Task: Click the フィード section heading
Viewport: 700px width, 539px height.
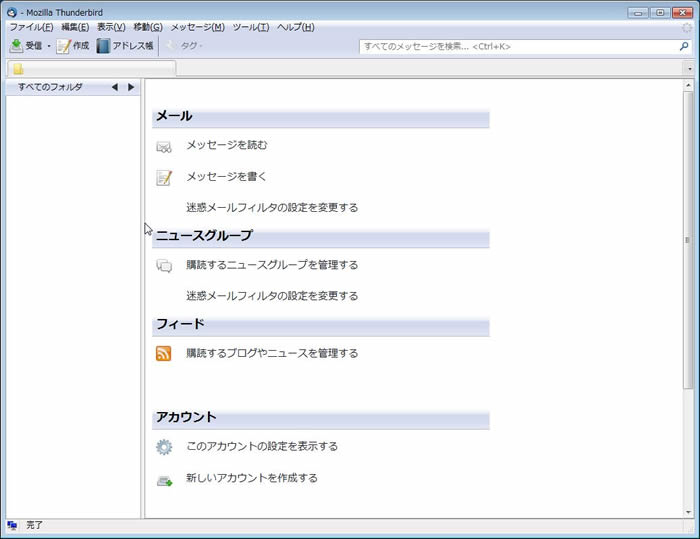Action: point(180,324)
